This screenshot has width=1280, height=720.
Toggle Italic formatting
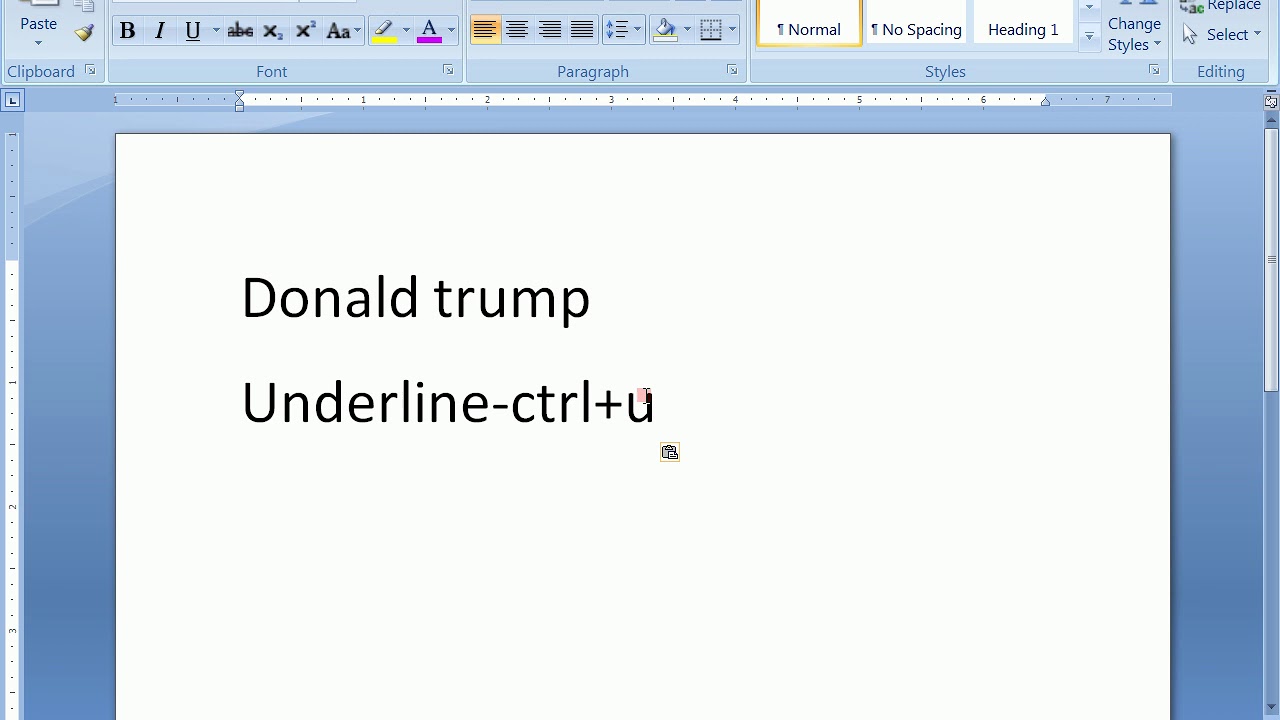(x=159, y=31)
